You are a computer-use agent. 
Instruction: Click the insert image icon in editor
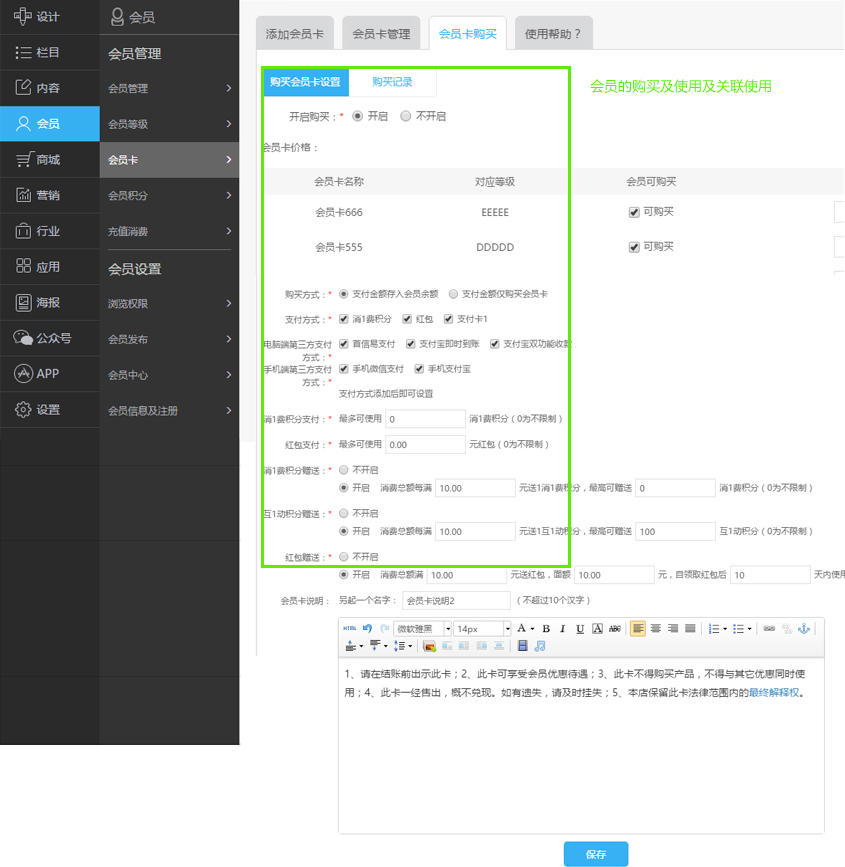coord(429,646)
